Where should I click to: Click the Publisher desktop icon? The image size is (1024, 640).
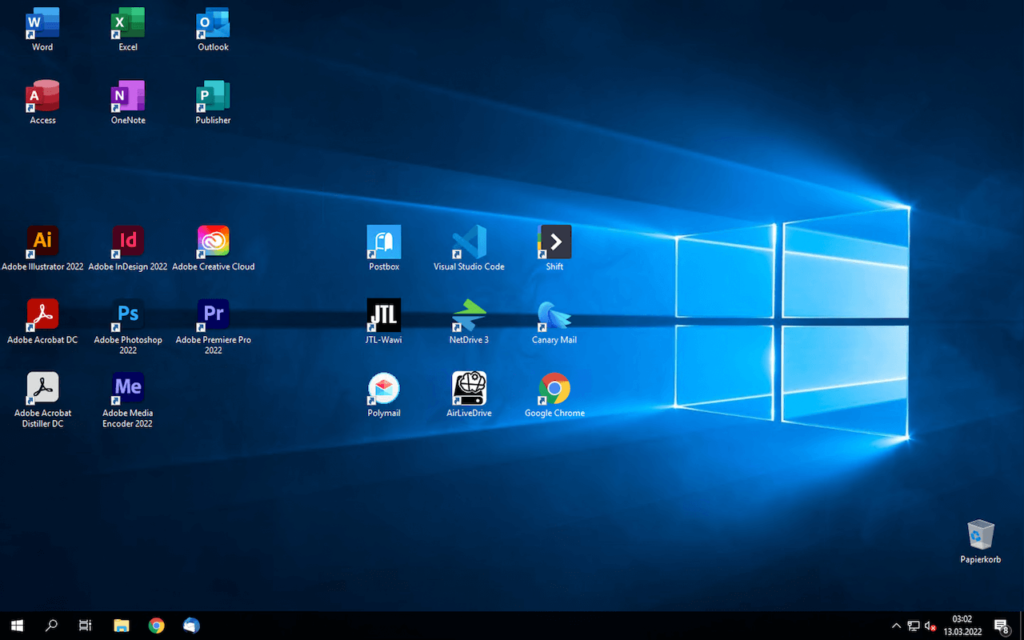[x=213, y=103]
